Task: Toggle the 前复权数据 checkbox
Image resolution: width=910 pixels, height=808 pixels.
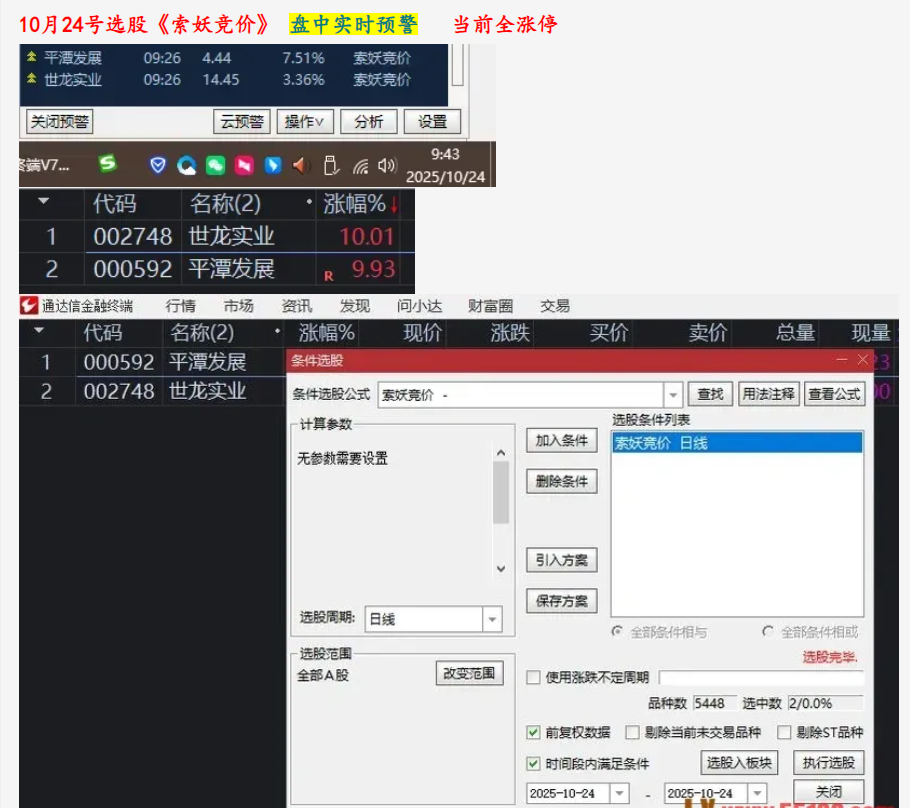Action: (534, 732)
